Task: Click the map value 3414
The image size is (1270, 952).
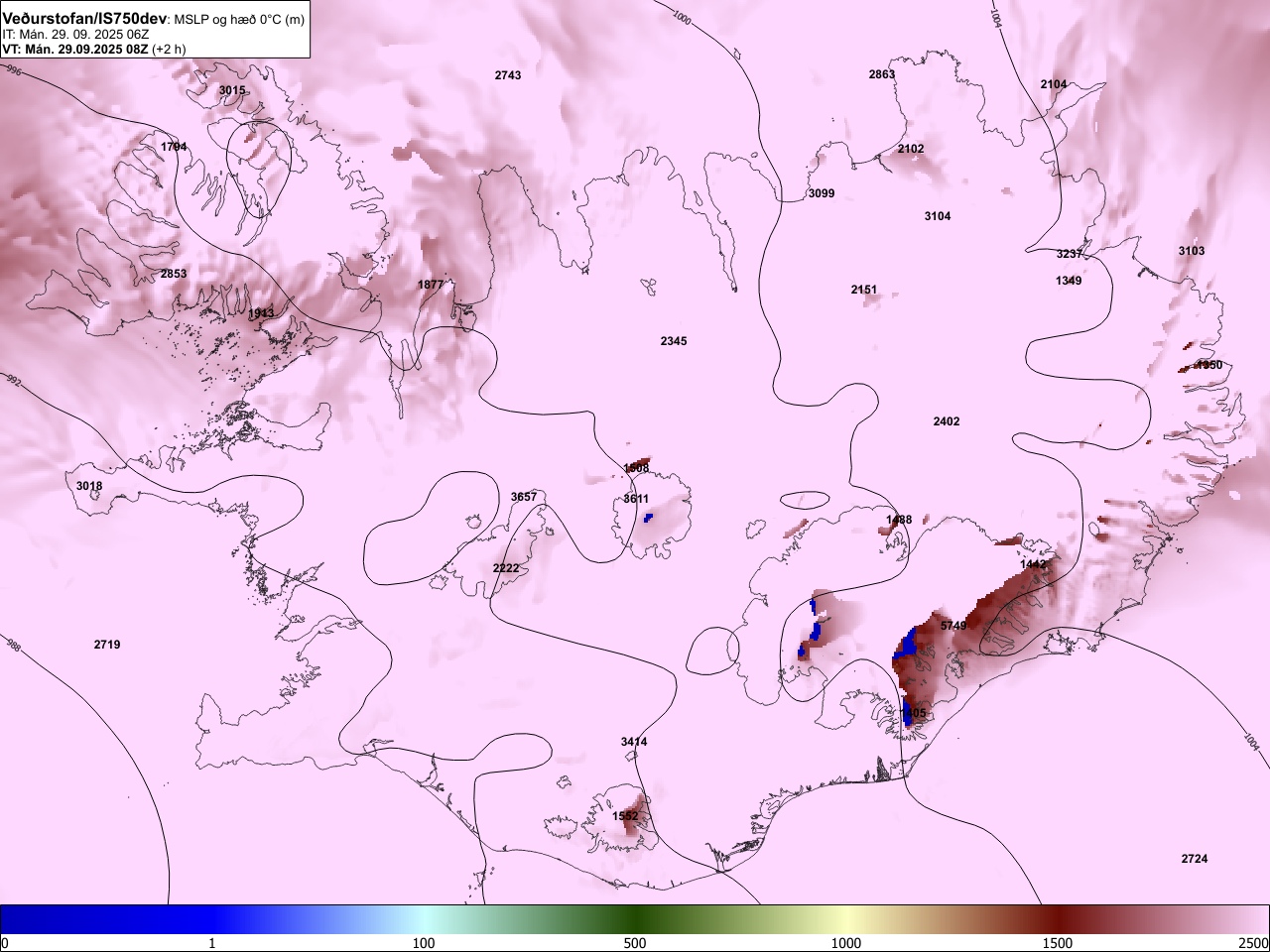Action: (634, 742)
